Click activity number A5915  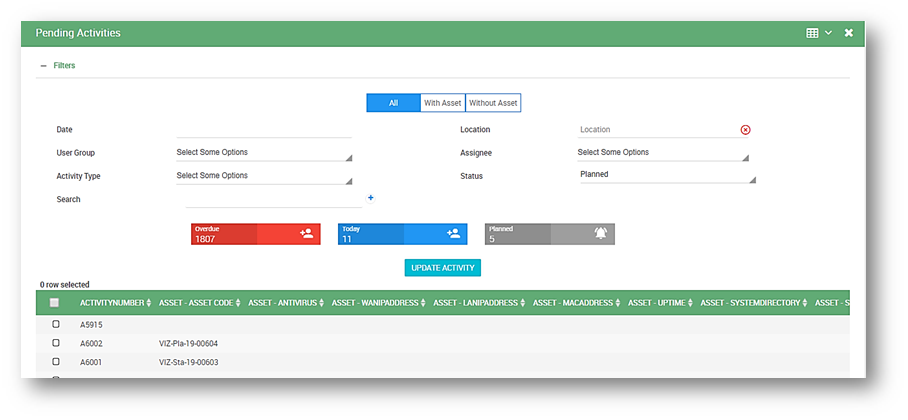pos(91,325)
